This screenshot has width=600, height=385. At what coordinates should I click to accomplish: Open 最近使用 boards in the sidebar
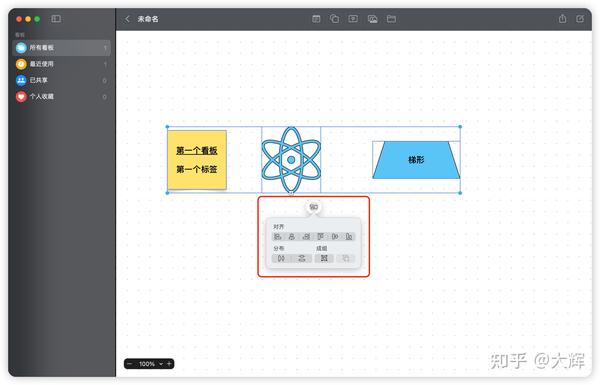coord(62,64)
